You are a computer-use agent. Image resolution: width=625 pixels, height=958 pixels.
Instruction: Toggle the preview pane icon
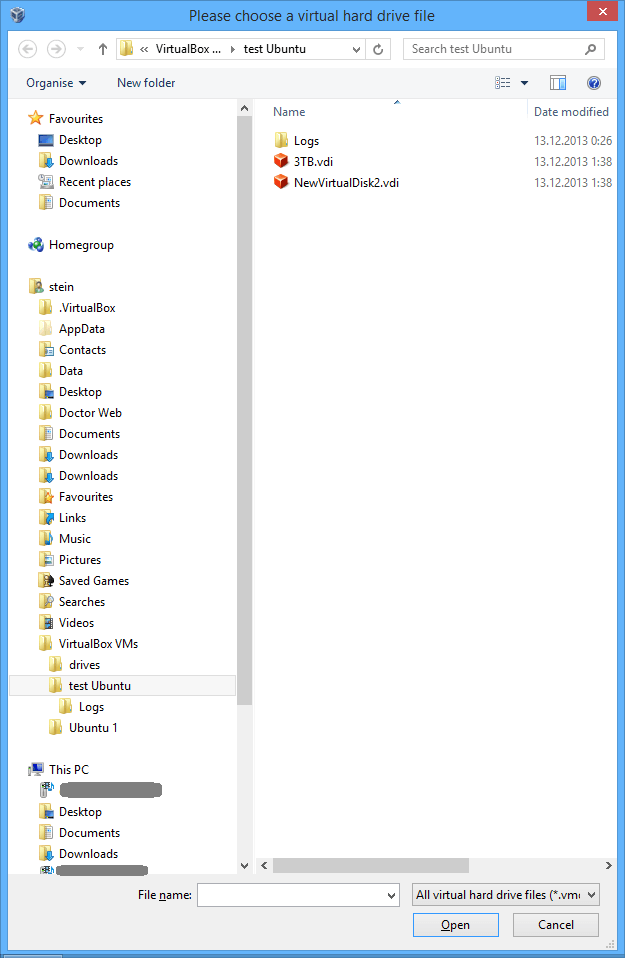click(558, 83)
